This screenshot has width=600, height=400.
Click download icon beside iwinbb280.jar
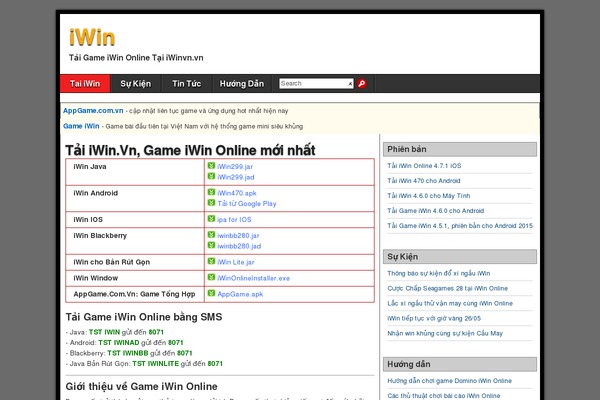point(211,235)
